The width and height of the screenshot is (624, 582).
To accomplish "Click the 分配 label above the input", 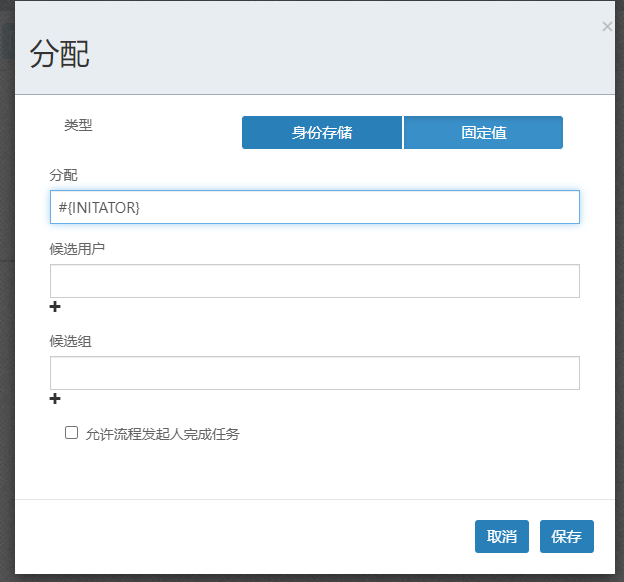I will click(x=63, y=175).
